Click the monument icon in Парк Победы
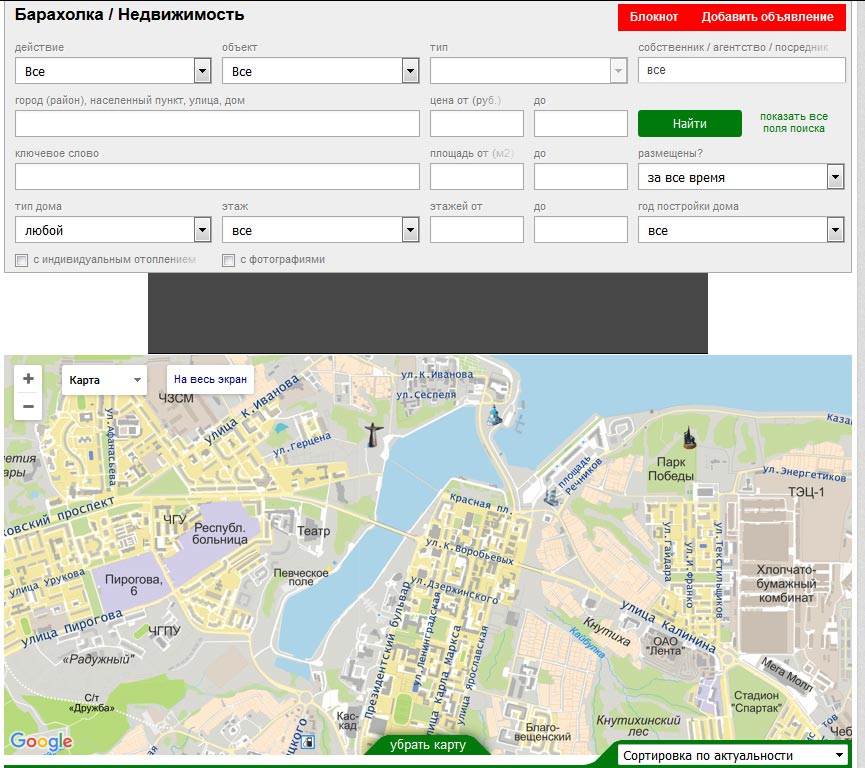This screenshot has height=768, width=865. 689,438
